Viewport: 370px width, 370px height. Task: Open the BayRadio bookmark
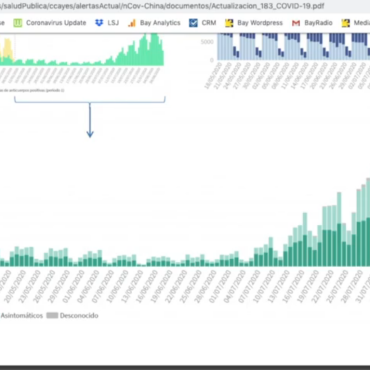tap(318, 23)
